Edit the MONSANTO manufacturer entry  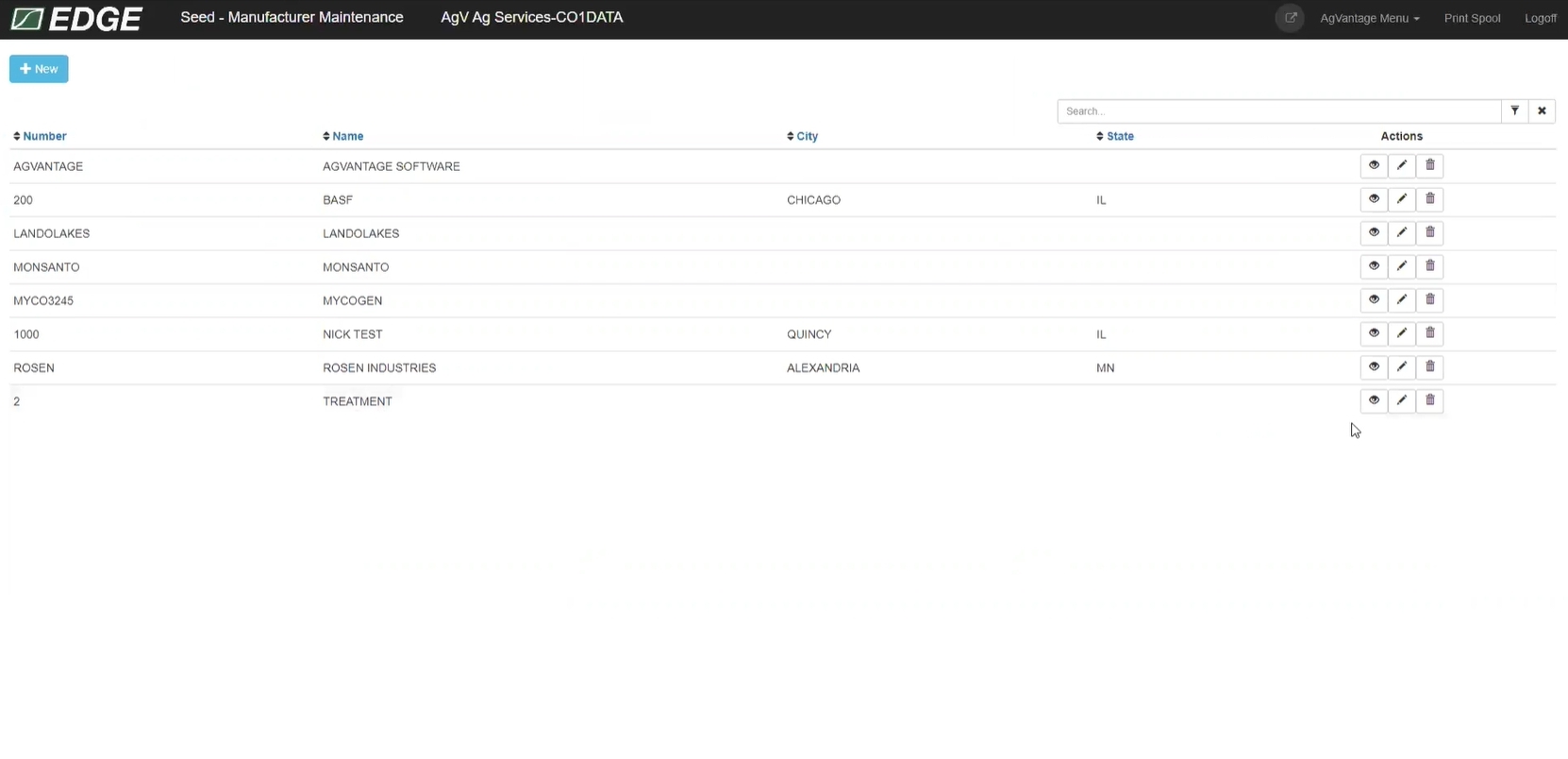point(1402,266)
